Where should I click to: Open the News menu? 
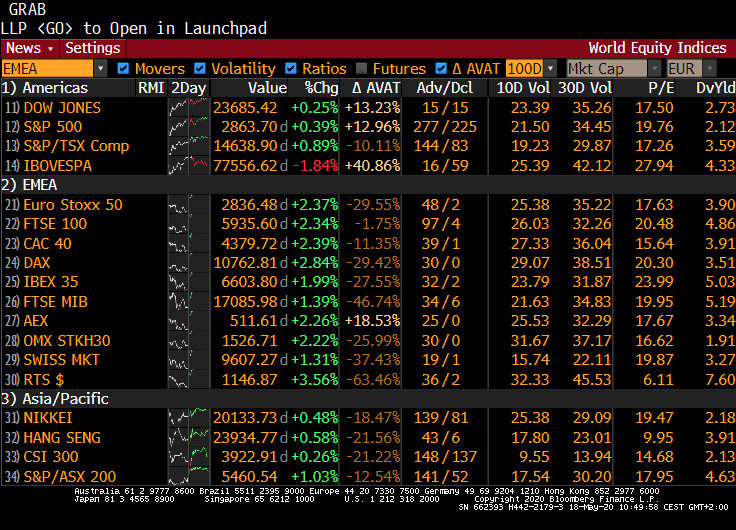(30, 48)
